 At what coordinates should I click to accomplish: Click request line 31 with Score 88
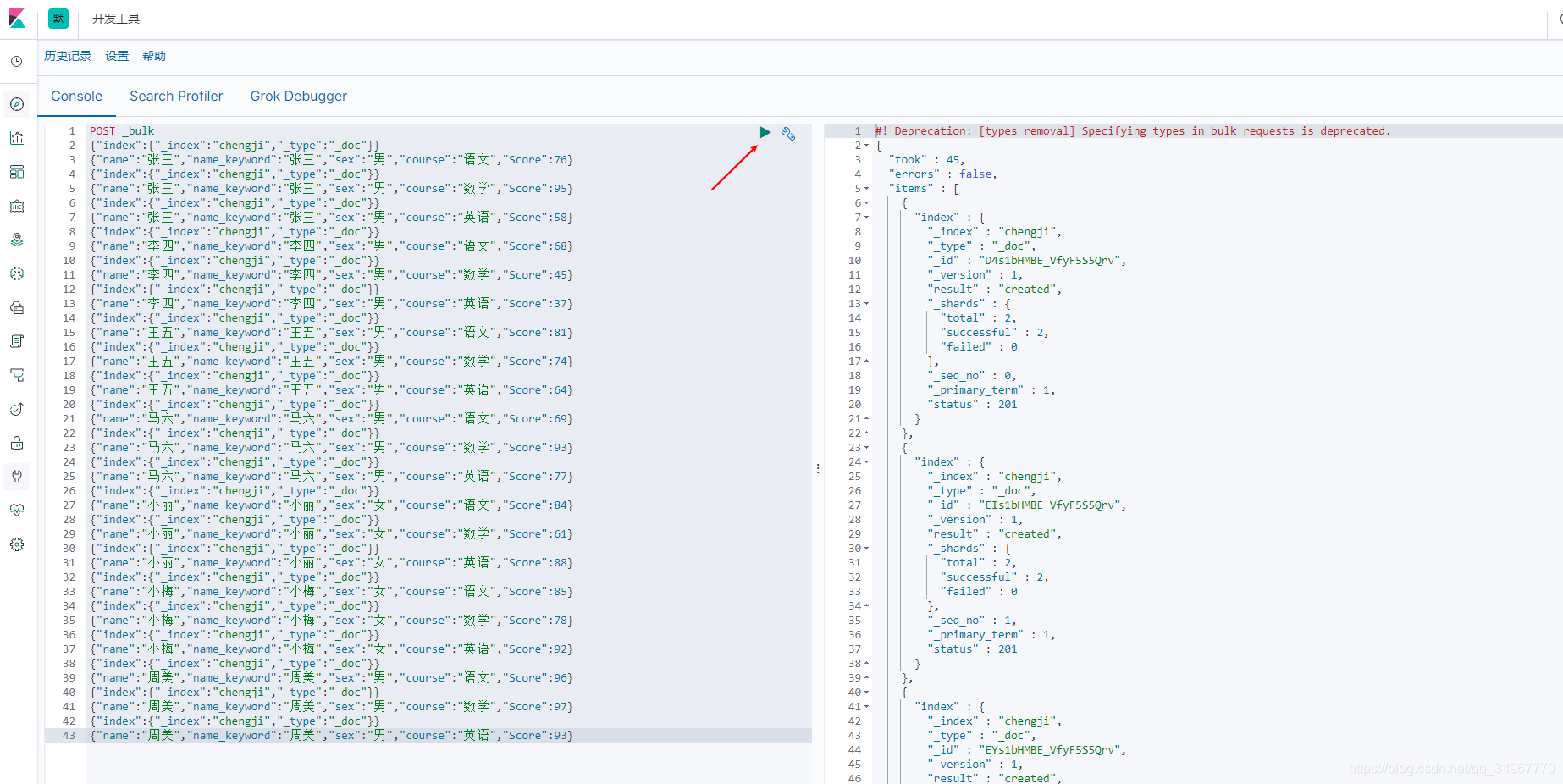point(331,563)
